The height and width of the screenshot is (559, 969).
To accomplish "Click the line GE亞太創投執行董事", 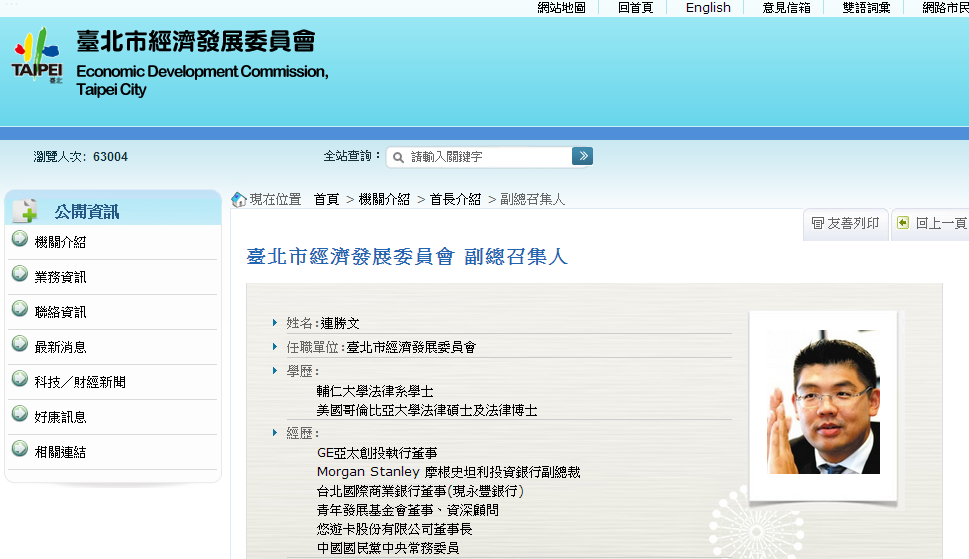I will (x=377, y=453).
